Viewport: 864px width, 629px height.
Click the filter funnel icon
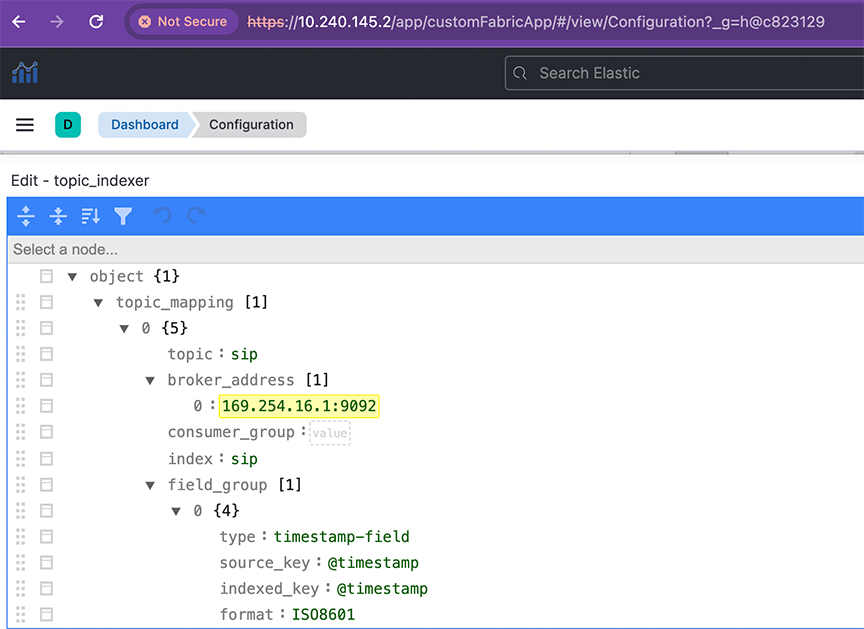pos(123,216)
